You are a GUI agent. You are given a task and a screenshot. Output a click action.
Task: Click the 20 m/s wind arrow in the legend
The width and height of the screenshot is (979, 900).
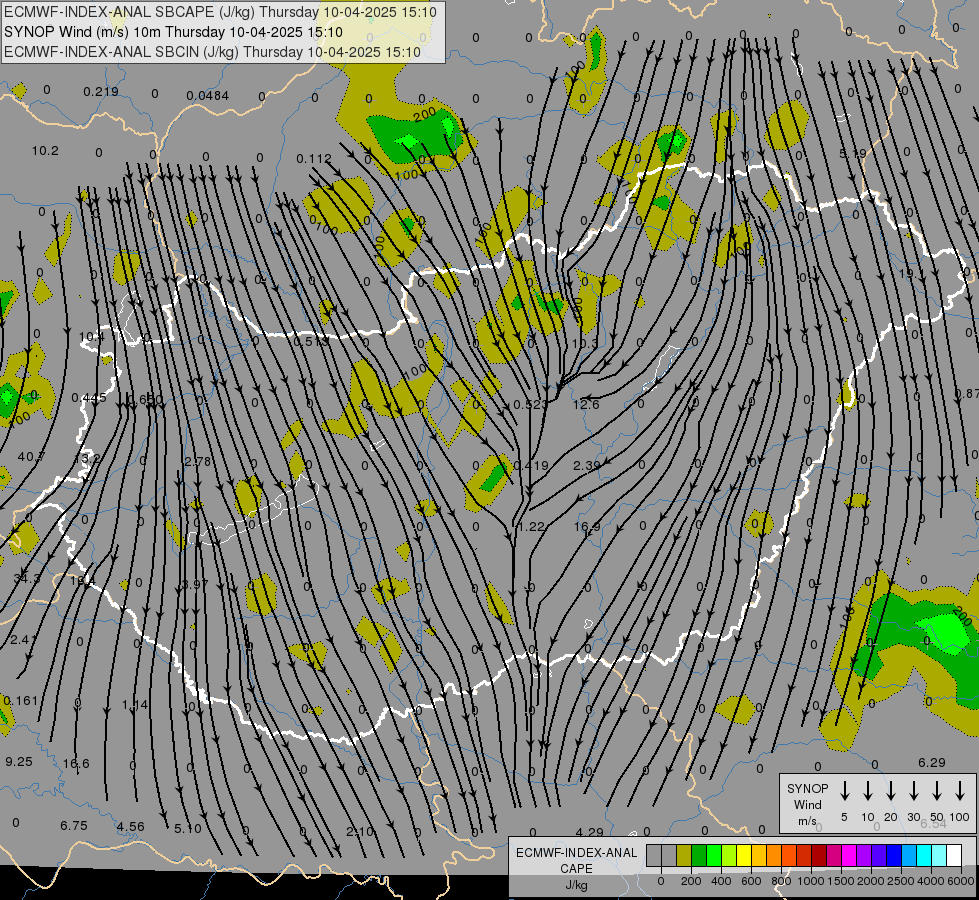click(x=890, y=791)
